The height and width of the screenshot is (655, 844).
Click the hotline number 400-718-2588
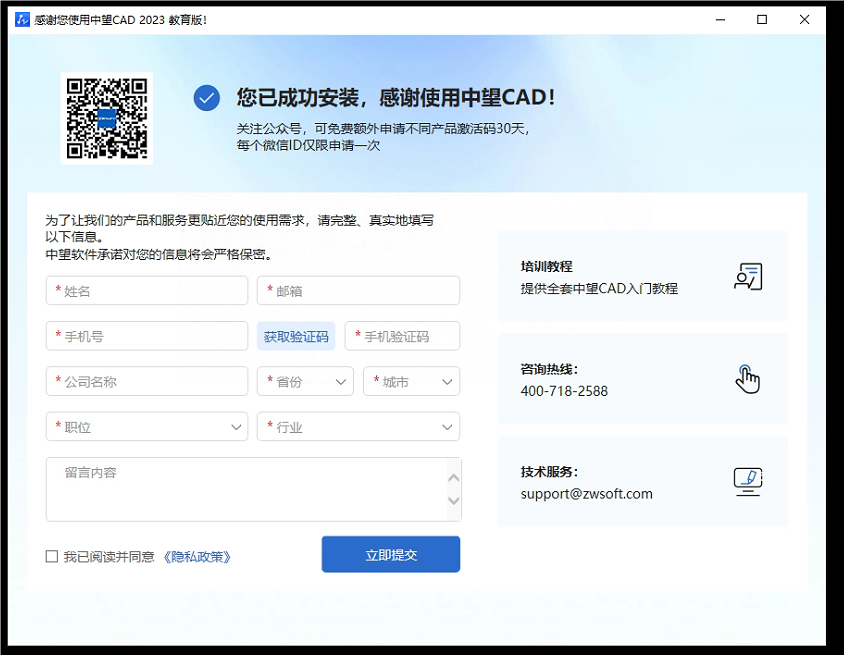point(564,391)
